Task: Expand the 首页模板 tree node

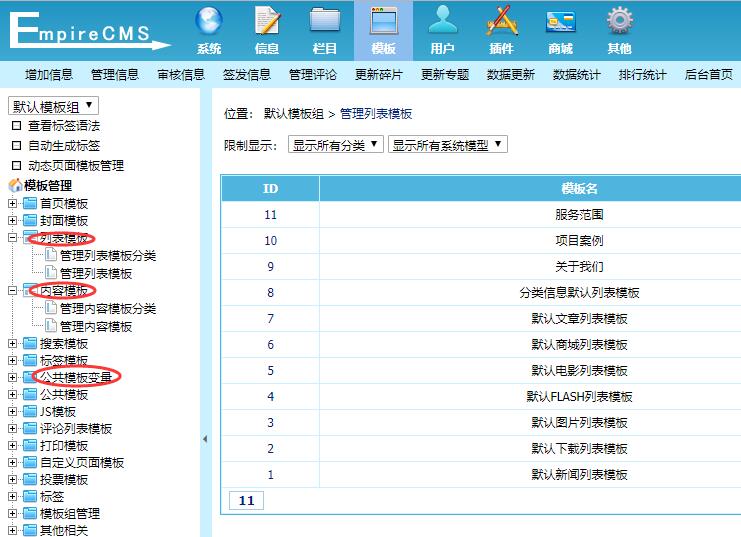Action: click(x=12, y=204)
